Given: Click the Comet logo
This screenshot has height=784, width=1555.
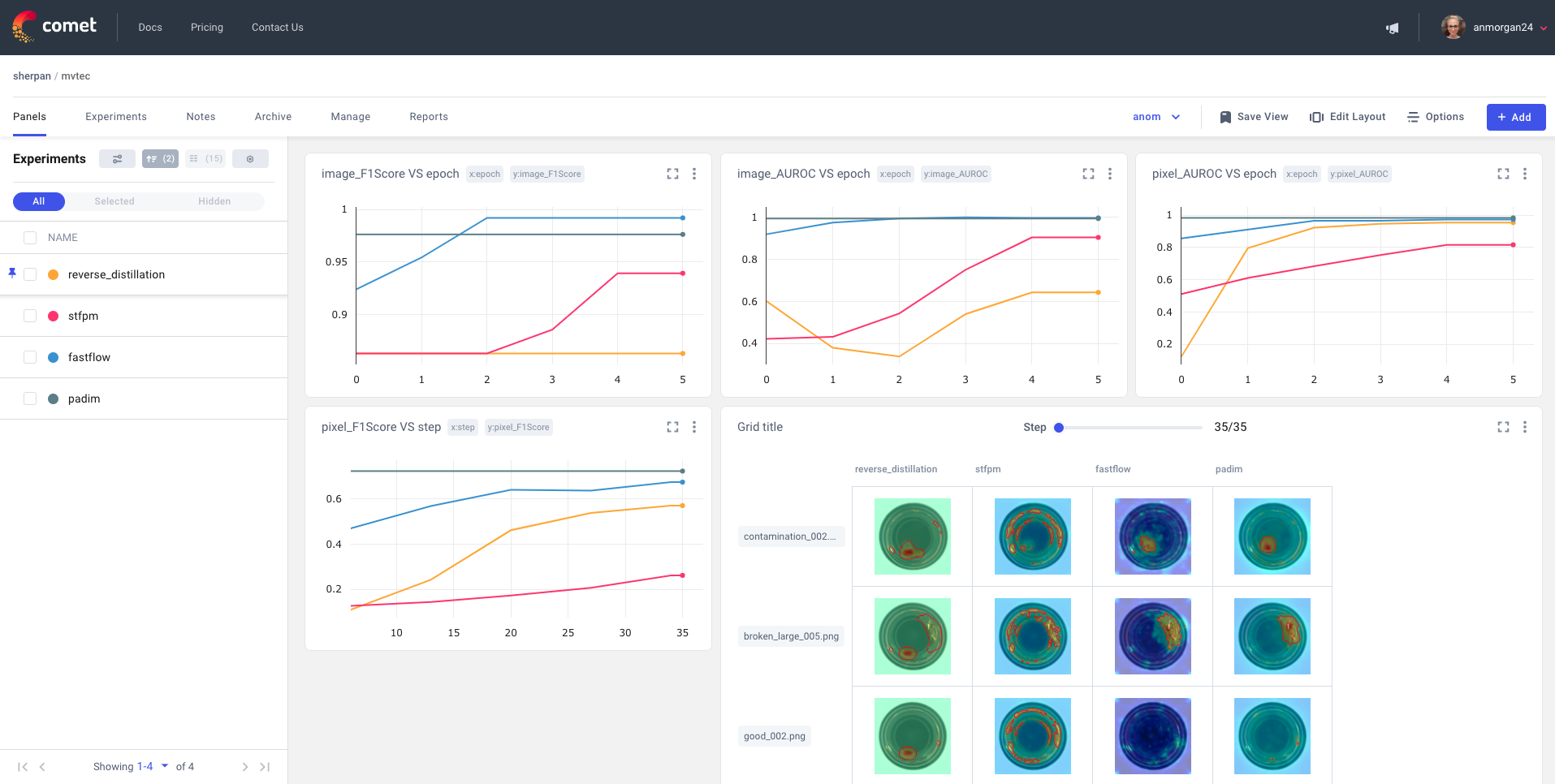Looking at the screenshot, I should pyautogui.click(x=54, y=27).
